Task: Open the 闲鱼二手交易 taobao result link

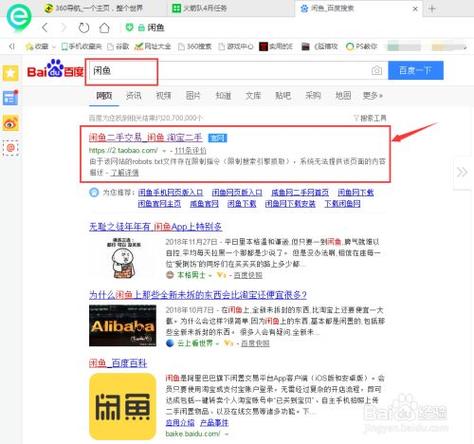Action: click(x=146, y=137)
